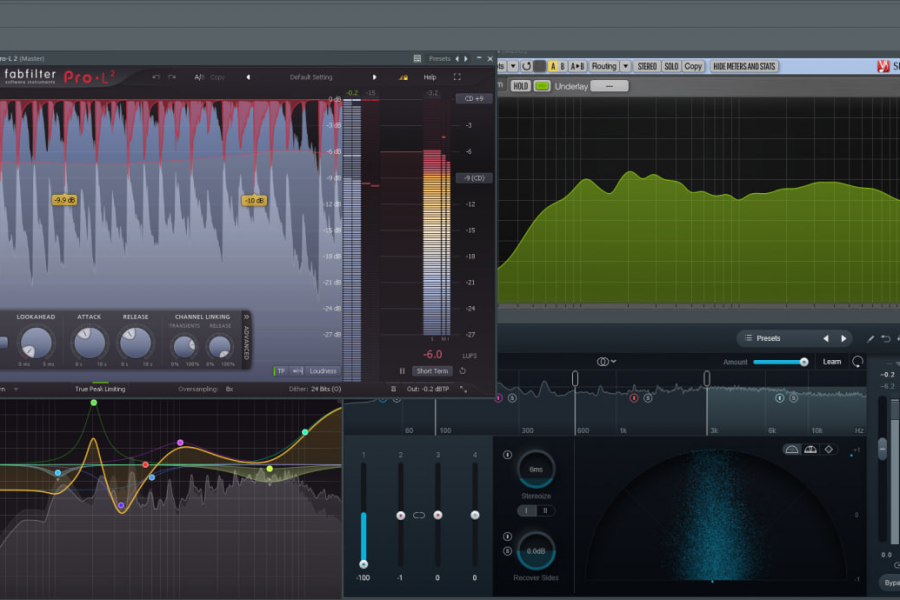Click the pencil edit icon beside the iZotope Presets
900x600 pixels.
[870, 339]
